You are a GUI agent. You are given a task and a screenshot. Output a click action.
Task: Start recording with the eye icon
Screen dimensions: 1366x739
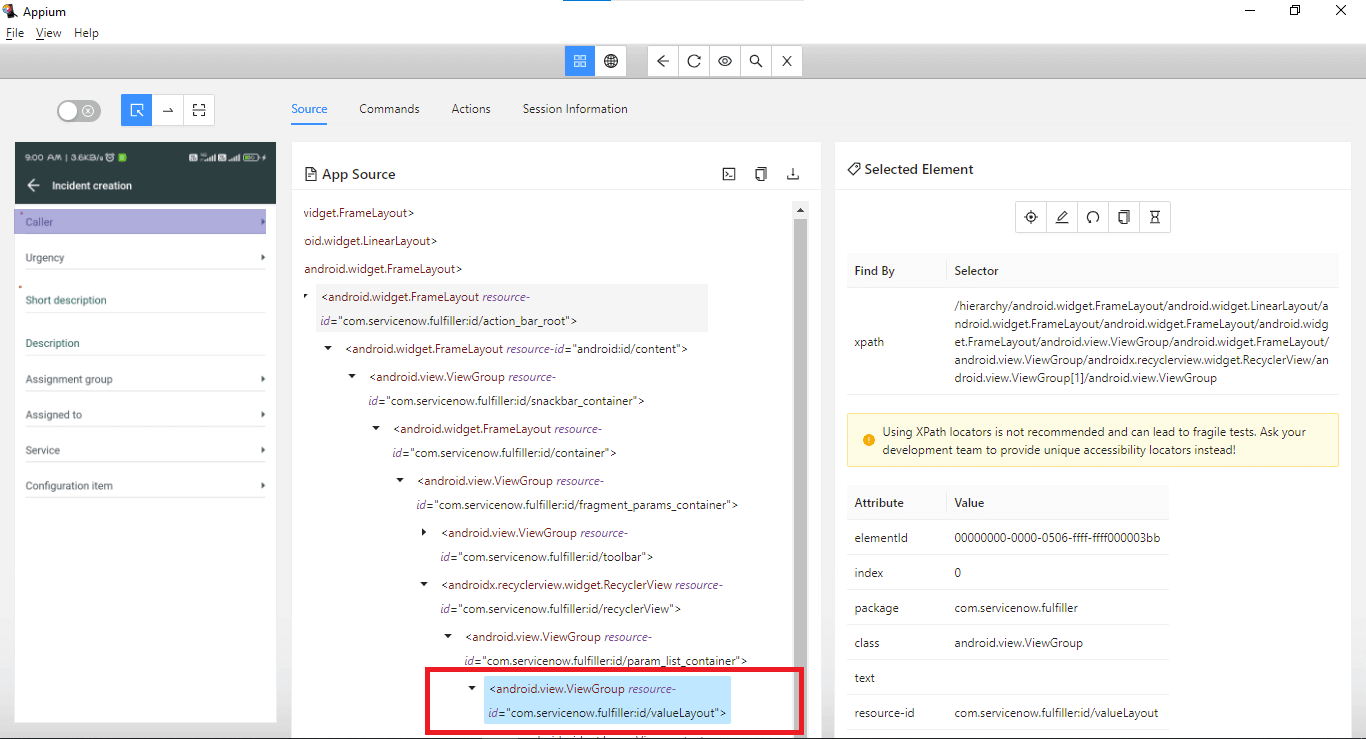725,61
